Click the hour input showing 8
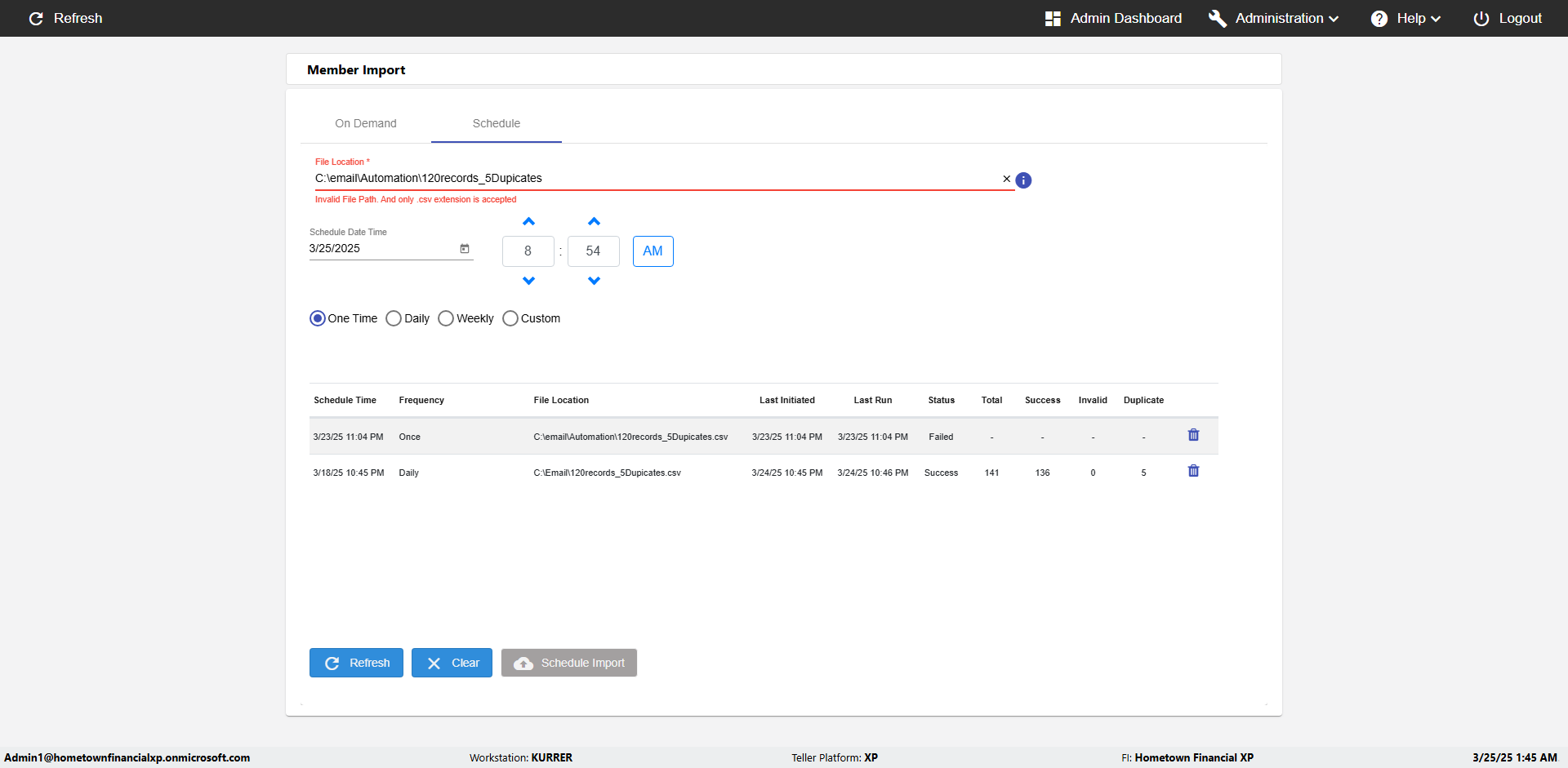Screen dimensions: 1568x768 coord(528,251)
